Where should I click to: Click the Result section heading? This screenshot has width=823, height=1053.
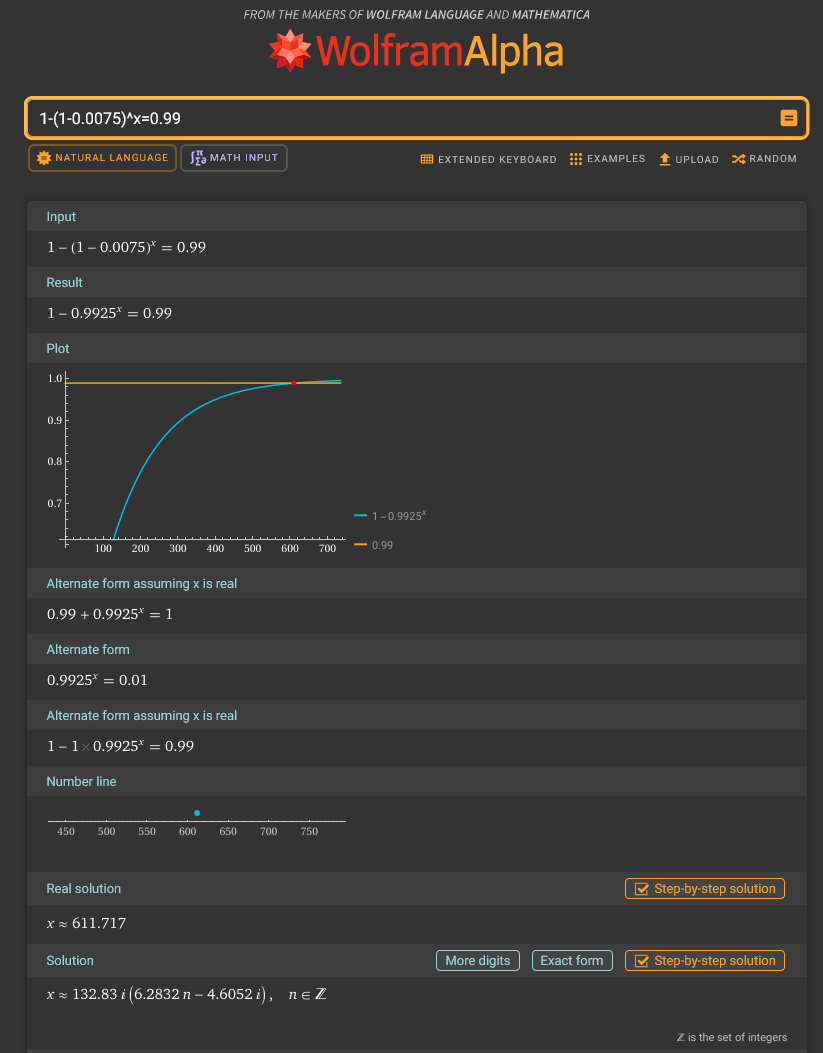(x=64, y=283)
